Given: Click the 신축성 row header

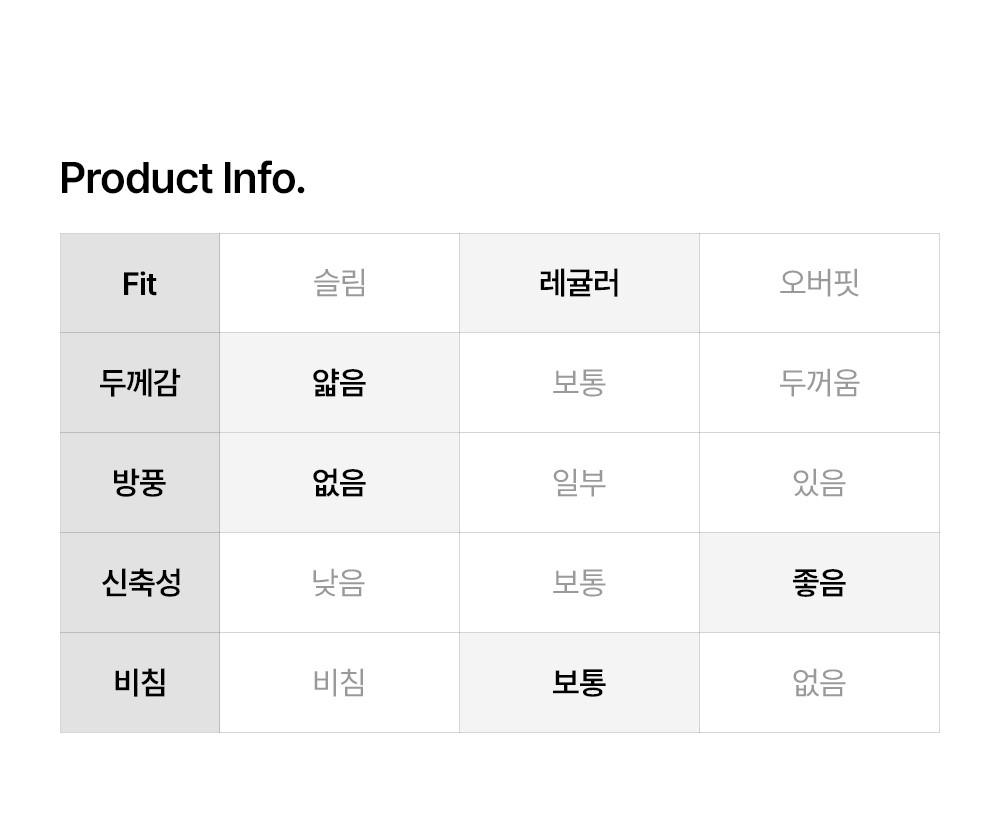Looking at the screenshot, I should click(x=140, y=583).
